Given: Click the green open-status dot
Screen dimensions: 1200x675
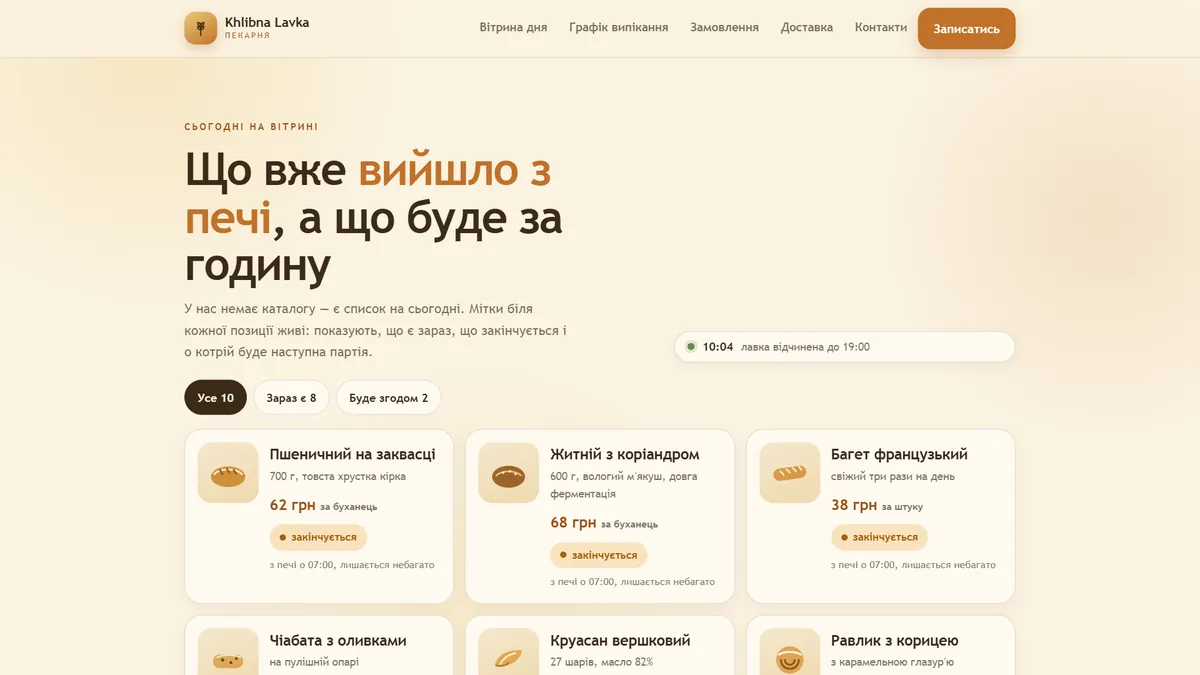Looking at the screenshot, I should 690,347.
